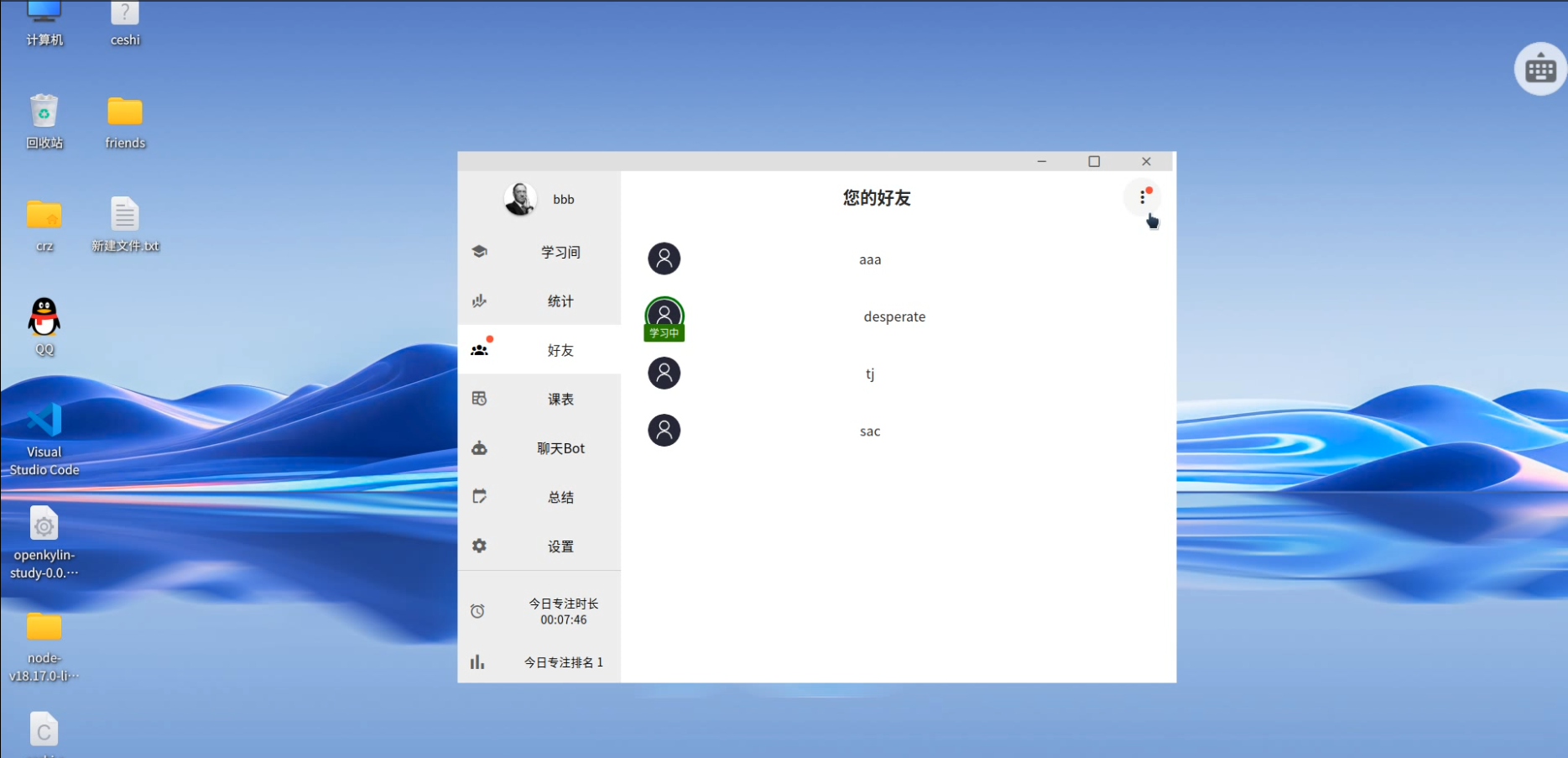Click the statistics chart icon
The image size is (1568, 758).
point(479,301)
